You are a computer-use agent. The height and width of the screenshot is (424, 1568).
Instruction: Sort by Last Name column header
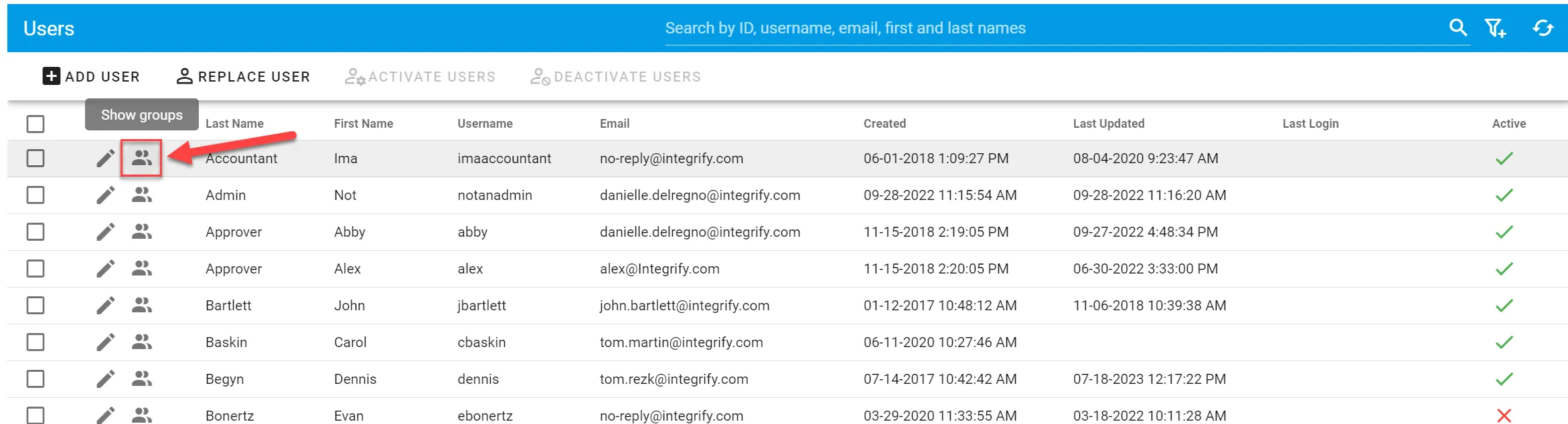tap(234, 124)
